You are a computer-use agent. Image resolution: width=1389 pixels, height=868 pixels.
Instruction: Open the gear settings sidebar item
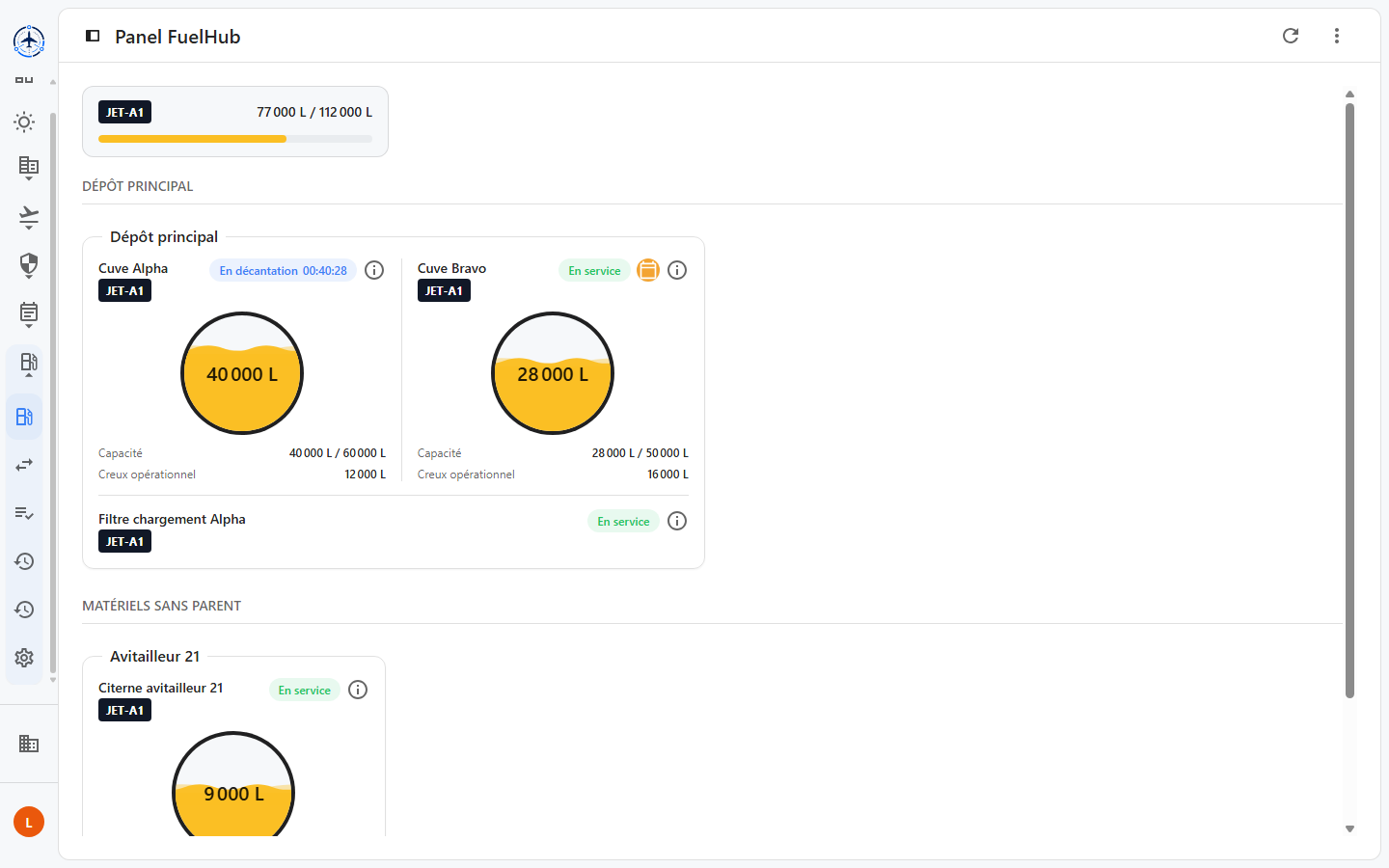(x=24, y=658)
